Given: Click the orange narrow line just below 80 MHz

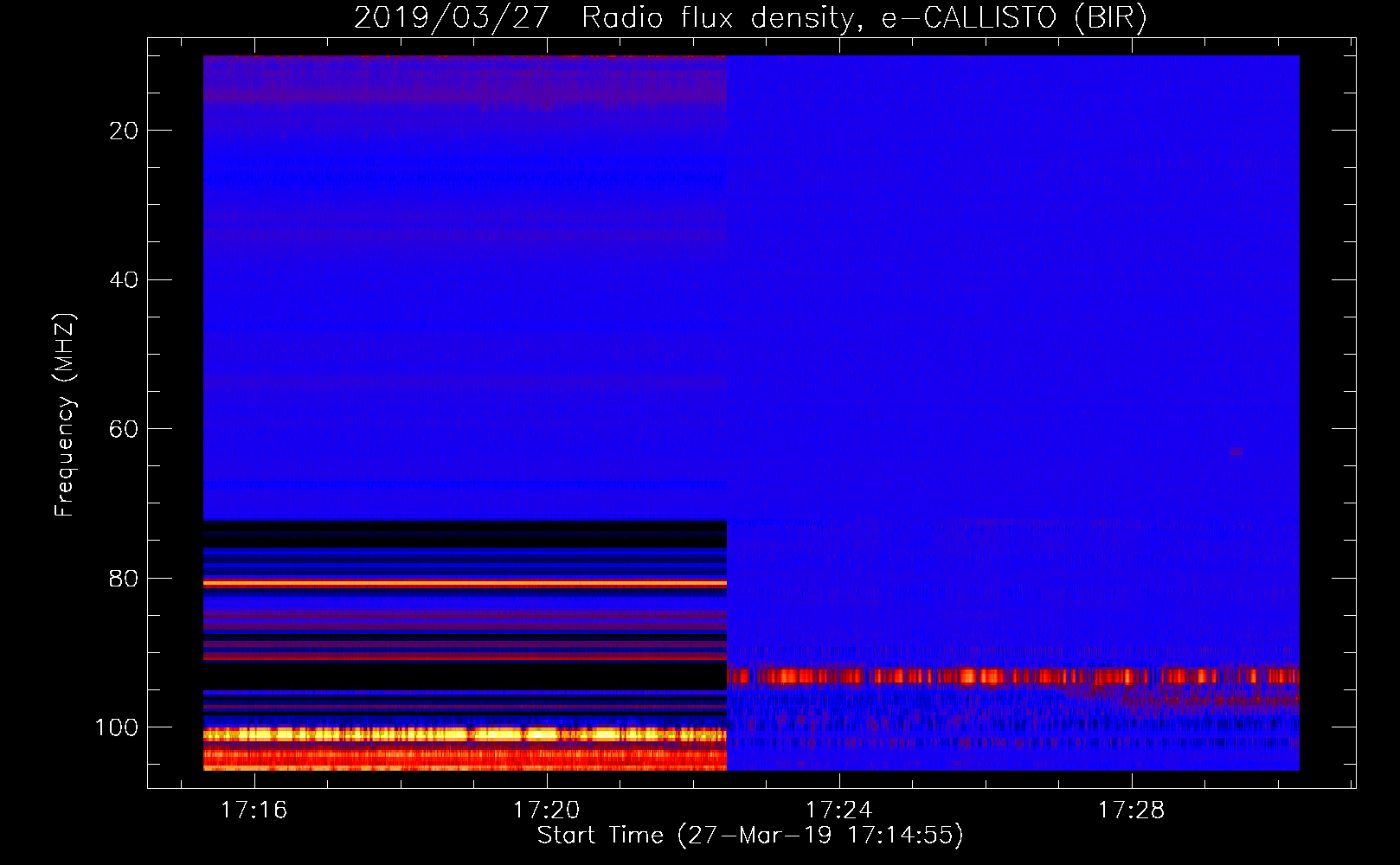Looking at the screenshot, I should [465, 584].
